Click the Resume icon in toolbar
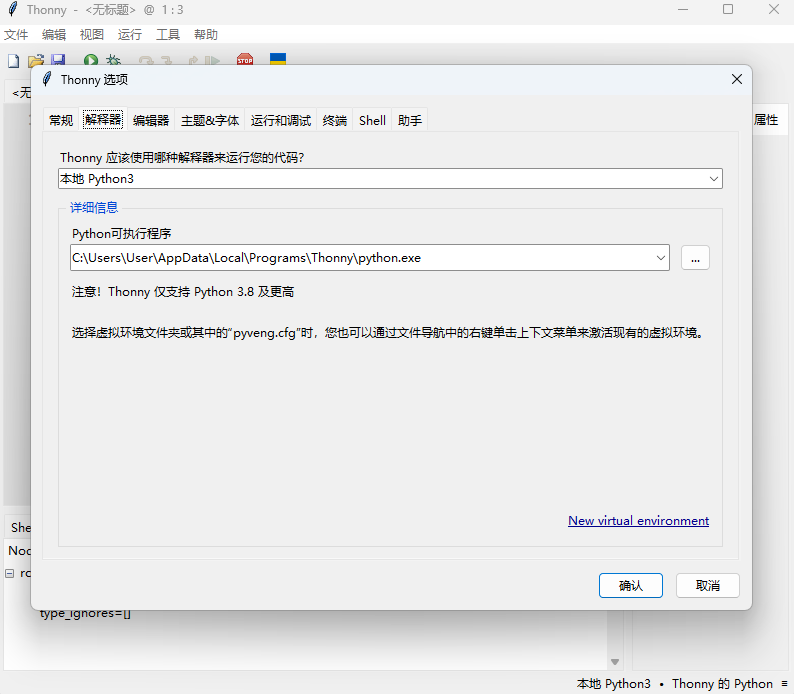This screenshot has width=794, height=694. (x=212, y=61)
